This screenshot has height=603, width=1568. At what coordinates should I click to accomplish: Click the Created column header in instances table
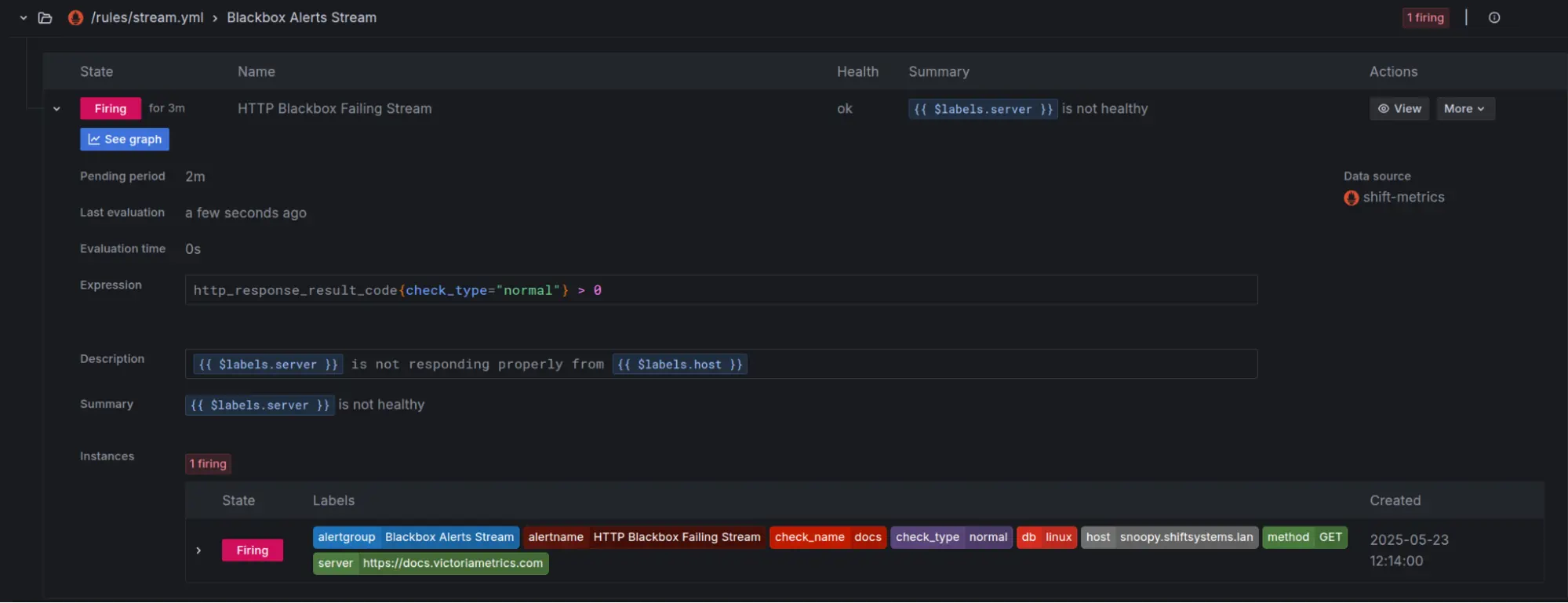(1395, 500)
